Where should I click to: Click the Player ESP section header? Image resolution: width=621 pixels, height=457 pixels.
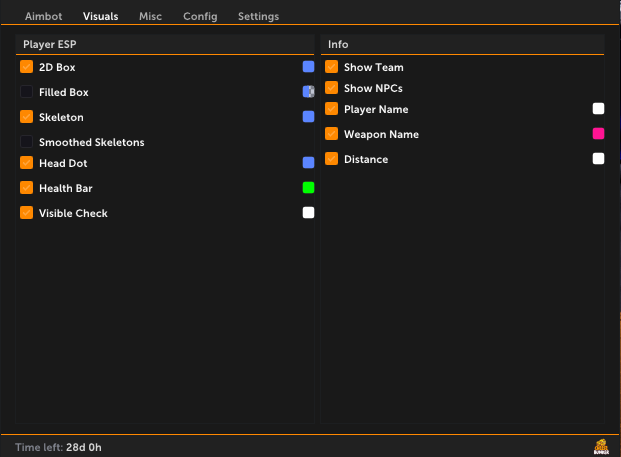[x=165, y=44]
